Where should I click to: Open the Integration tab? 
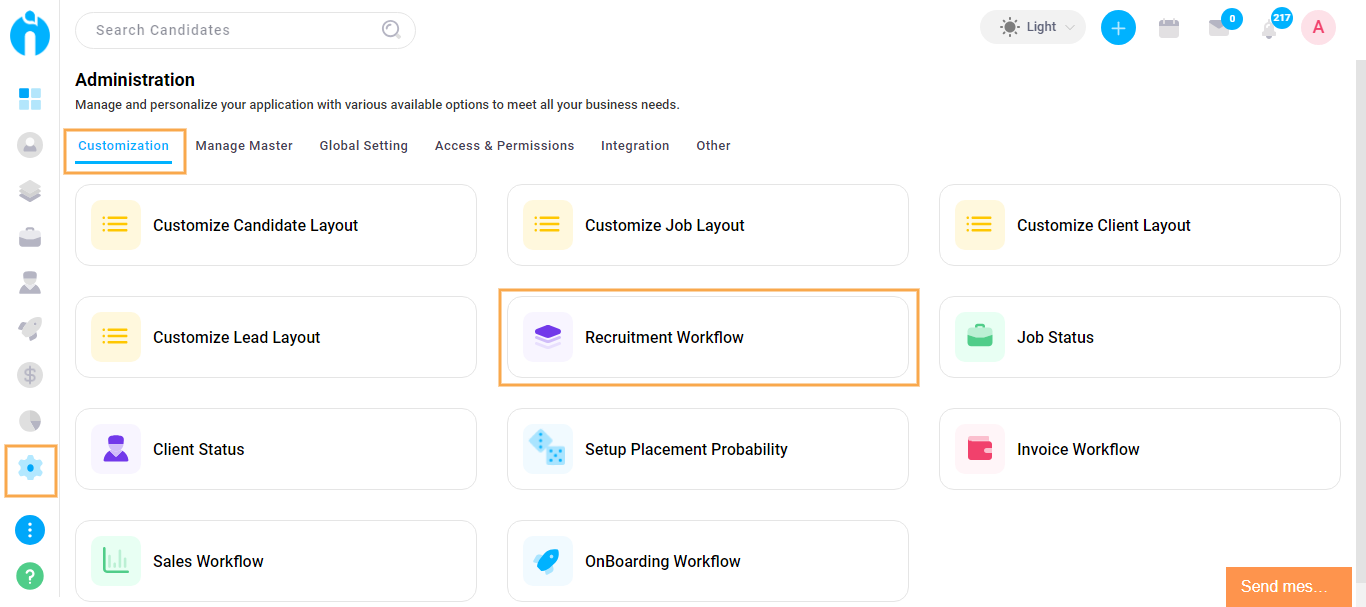pyautogui.click(x=635, y=146)
